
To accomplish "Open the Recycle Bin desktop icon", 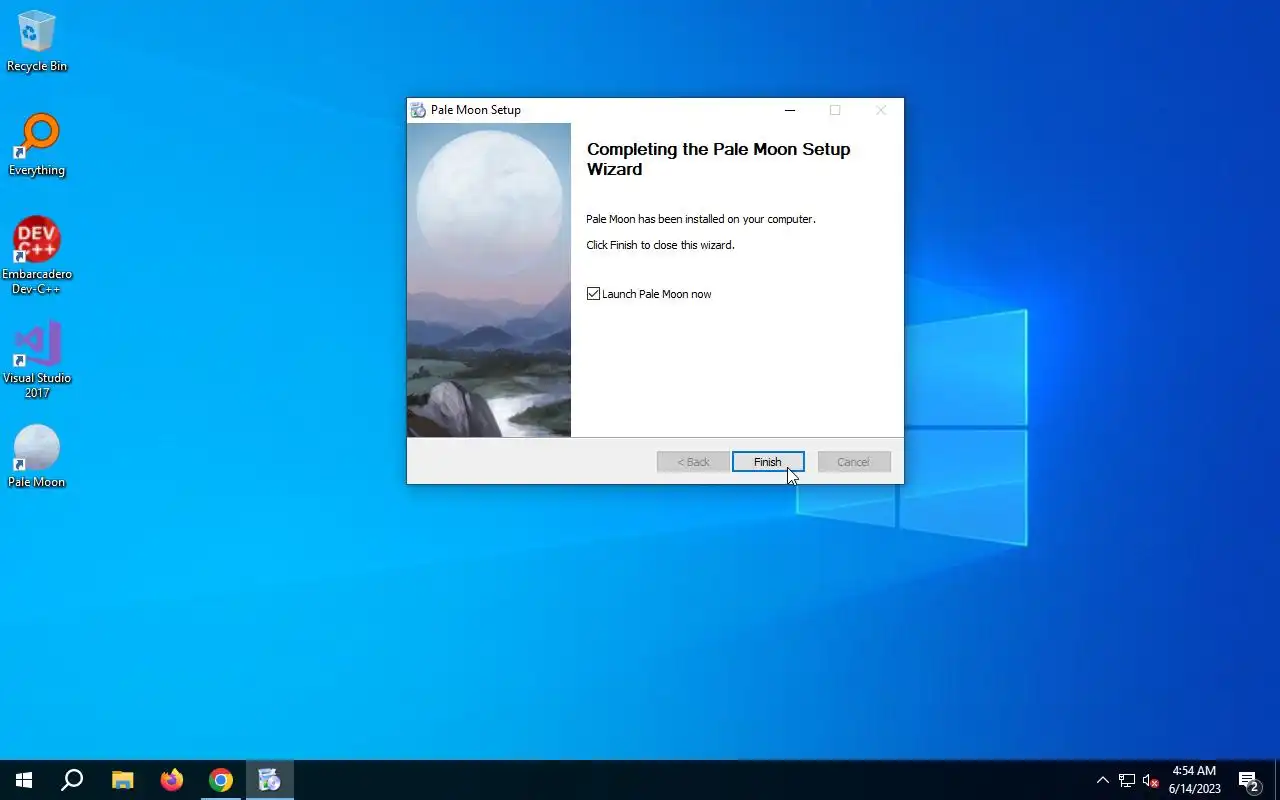I will [x=37, y=42].
